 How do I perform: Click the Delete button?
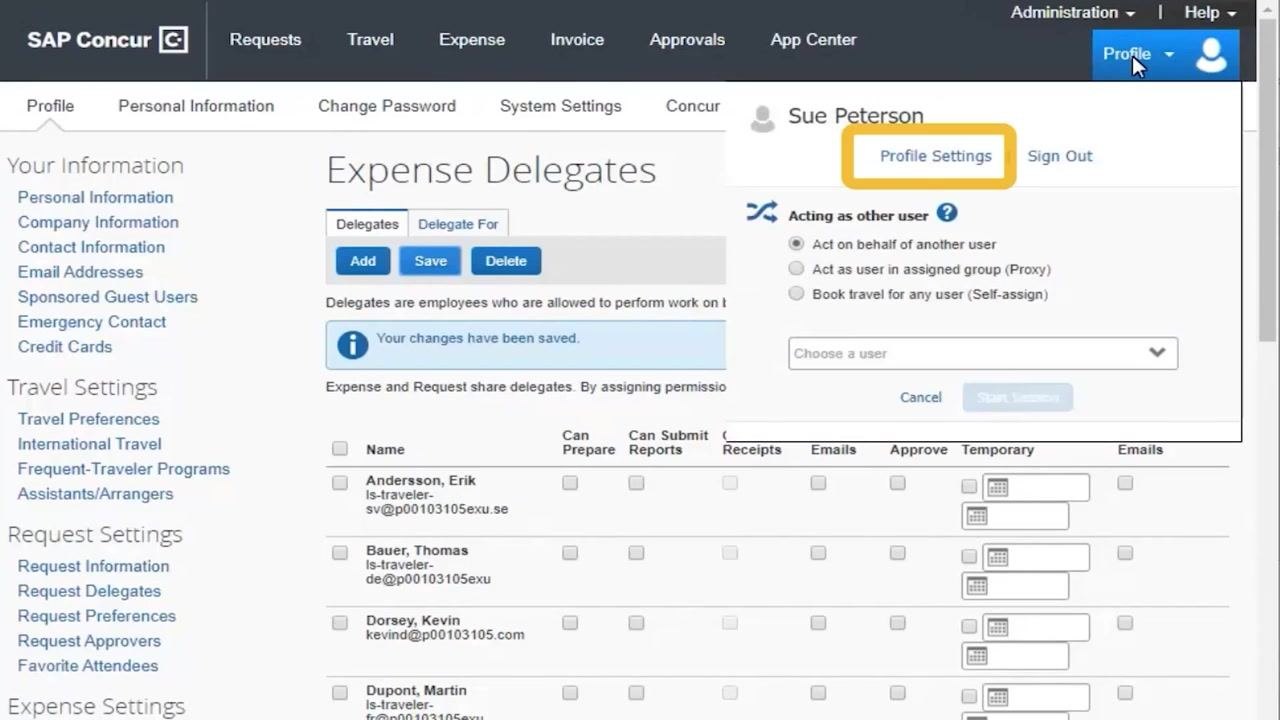(x=506, y=261)
